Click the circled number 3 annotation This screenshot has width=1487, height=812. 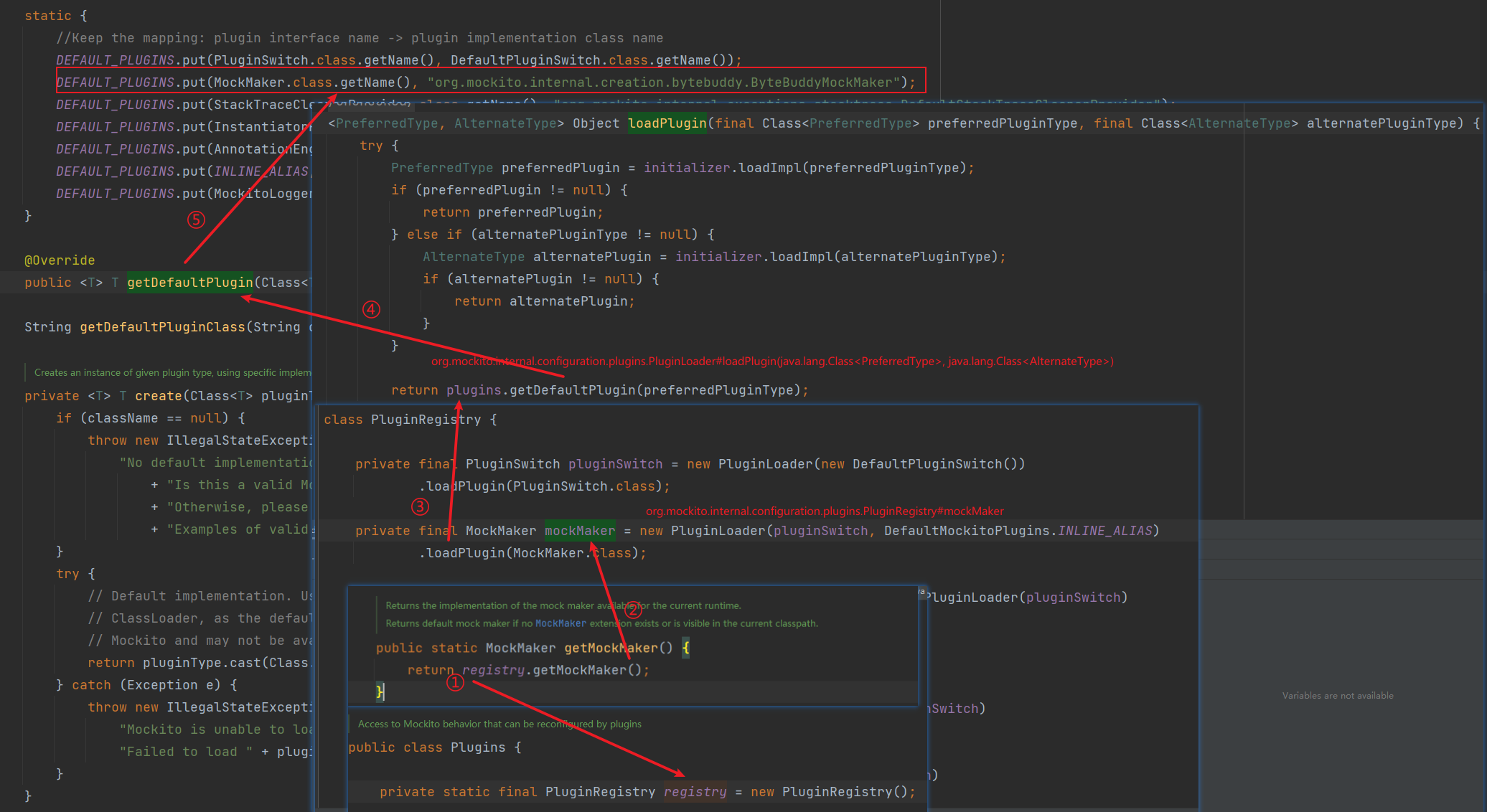click(x=420, y=506)
